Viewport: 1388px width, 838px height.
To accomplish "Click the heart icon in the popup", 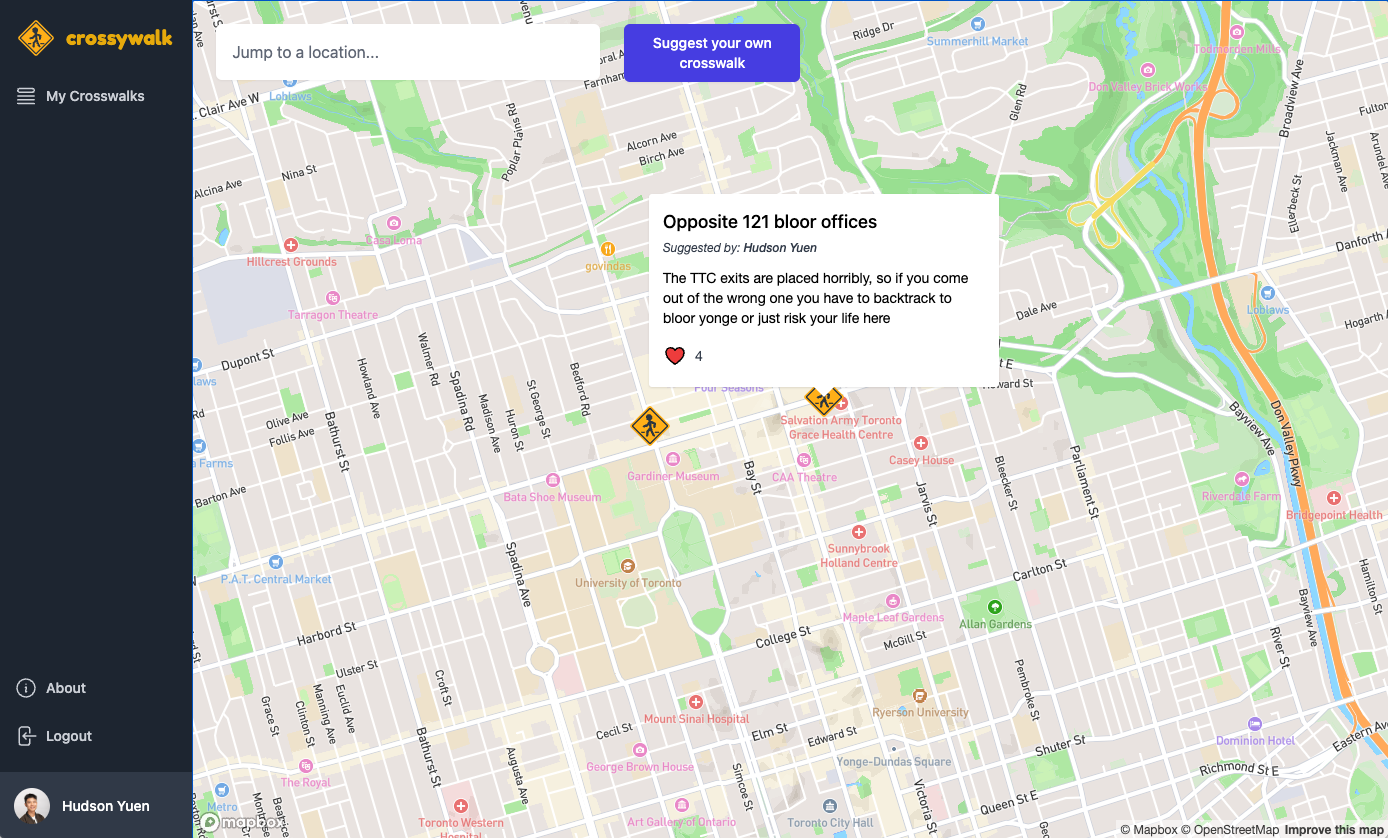I will (x=675, y=355).
